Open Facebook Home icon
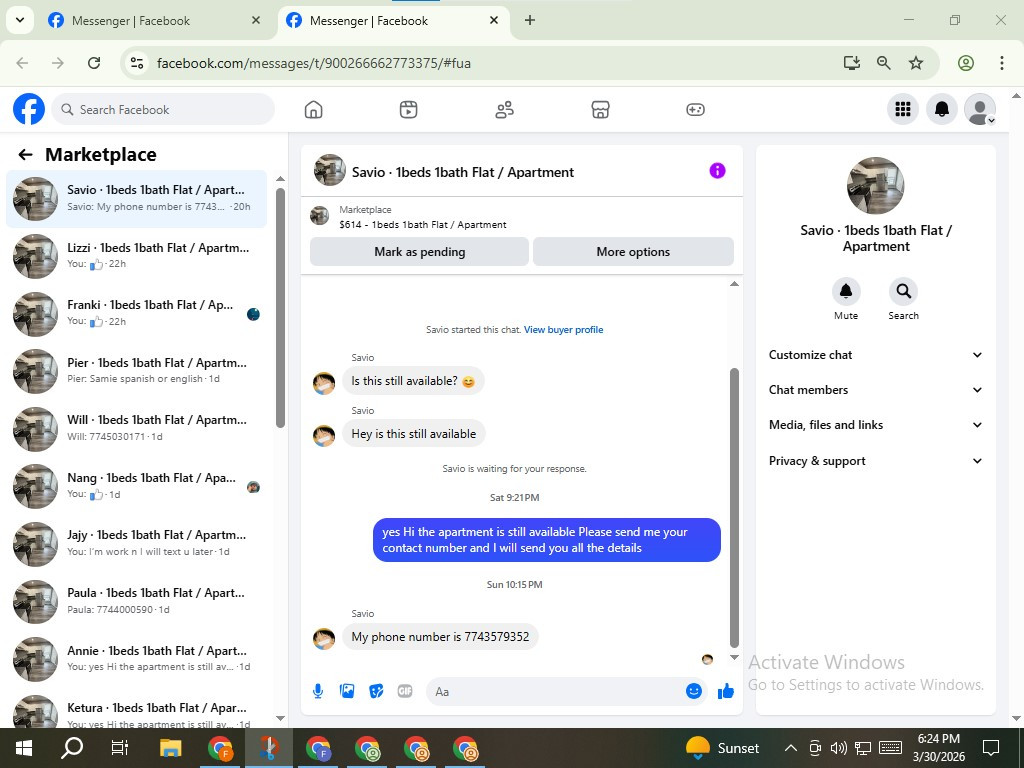The width and height of the screenshot is (1024, 768). pos(313,110)
